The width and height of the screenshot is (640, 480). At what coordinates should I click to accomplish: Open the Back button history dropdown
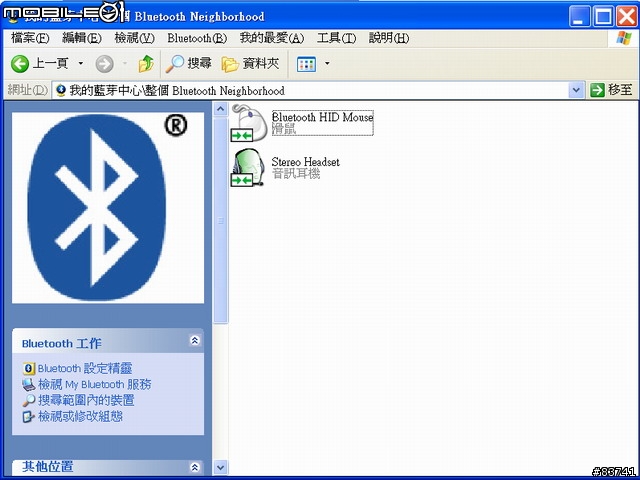tap(81, 64)
